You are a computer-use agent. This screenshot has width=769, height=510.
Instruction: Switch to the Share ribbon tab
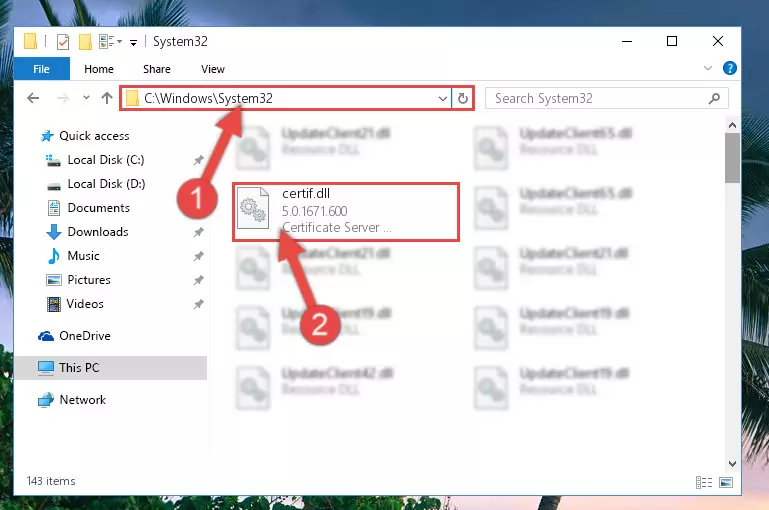click(x=157, y=69)
